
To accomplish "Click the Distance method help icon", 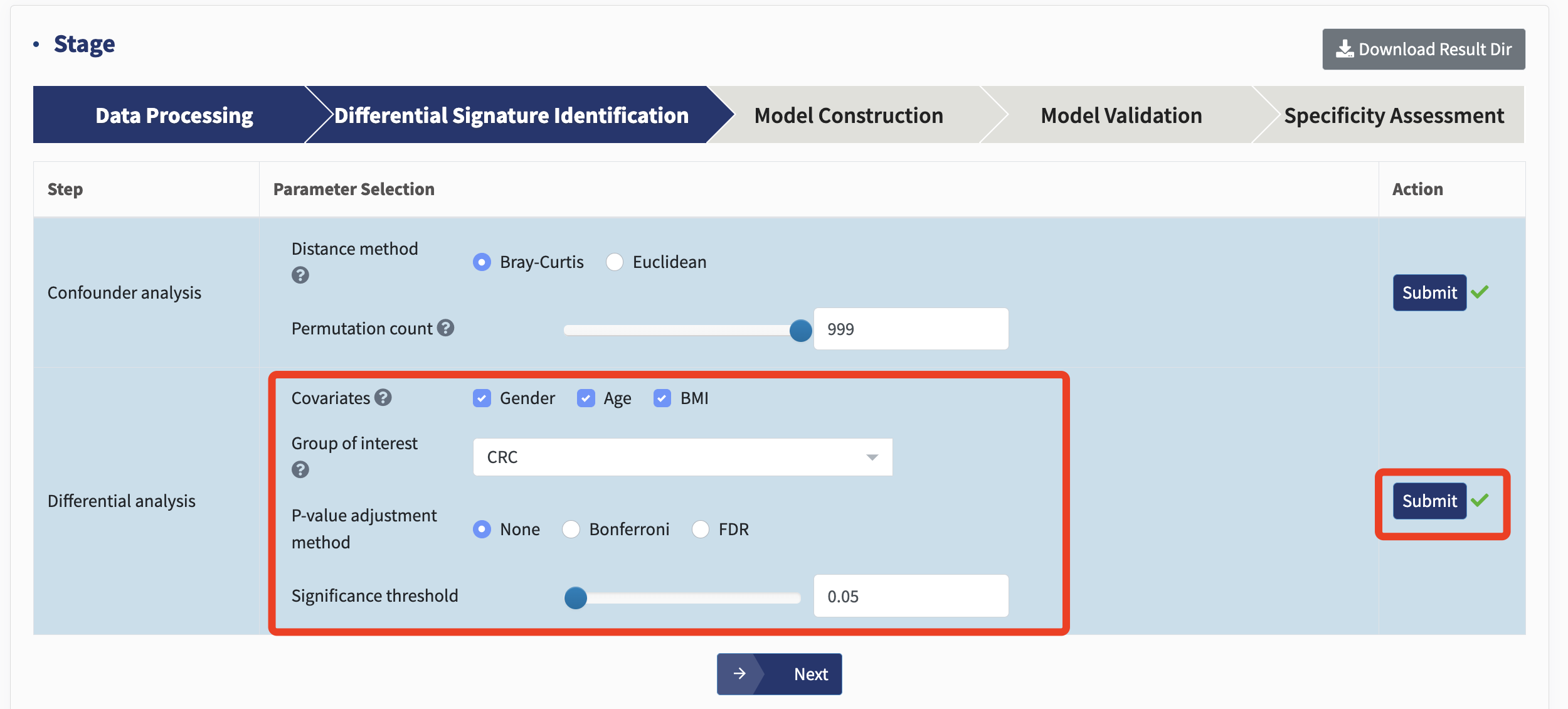I will coord(300,275).
